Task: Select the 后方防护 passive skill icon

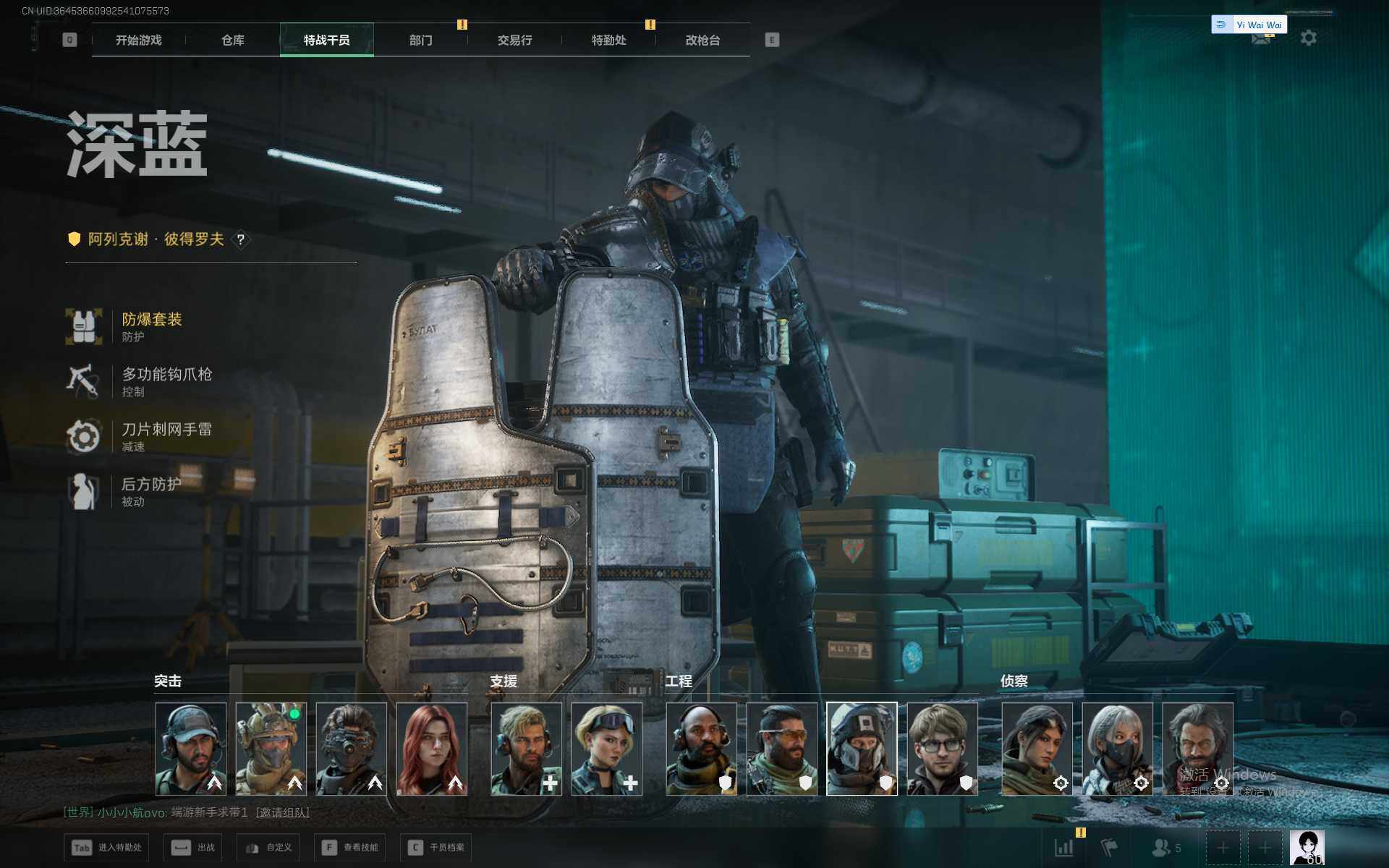Action: [x=83, y=491]
